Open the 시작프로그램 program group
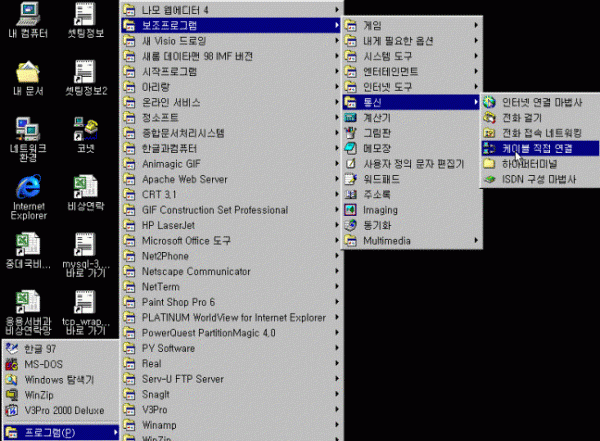 231,72
